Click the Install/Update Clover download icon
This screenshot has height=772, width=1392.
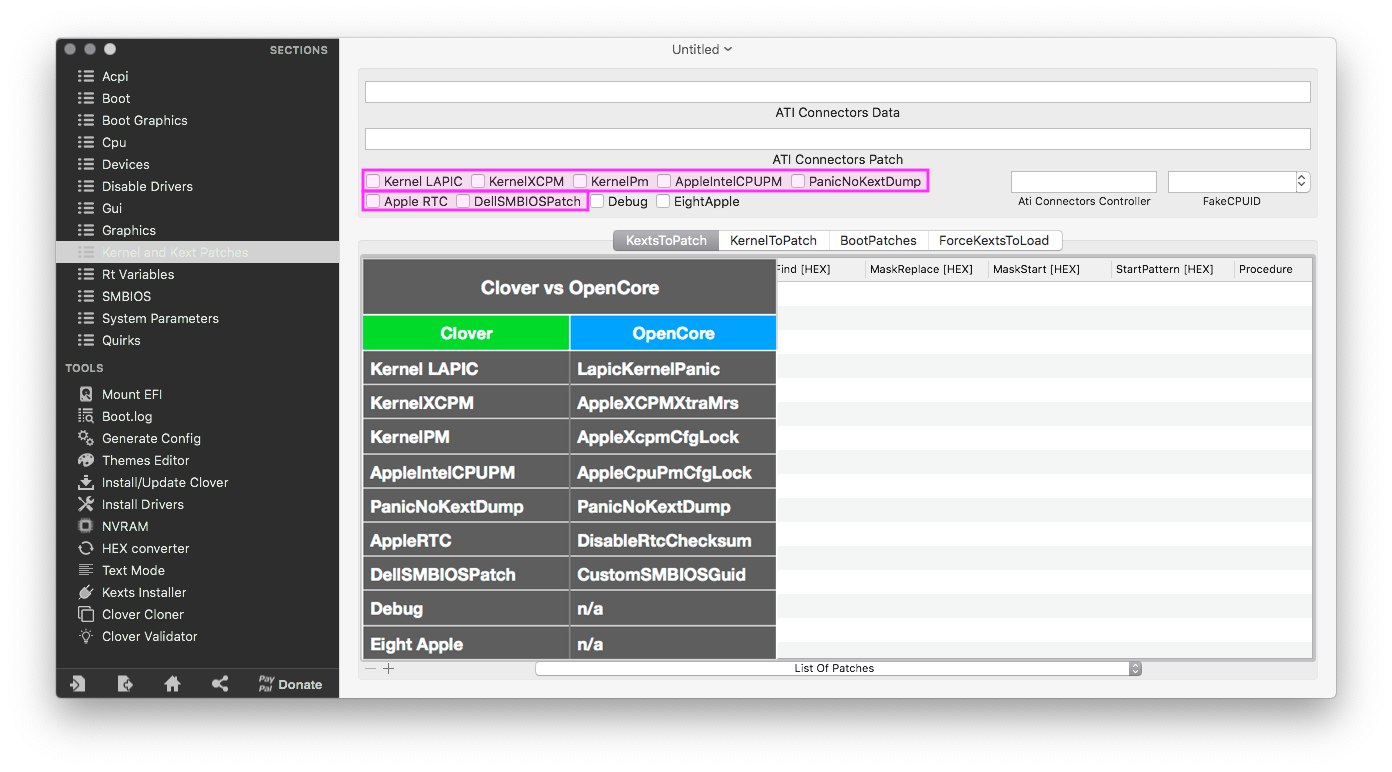pos(86,482)
